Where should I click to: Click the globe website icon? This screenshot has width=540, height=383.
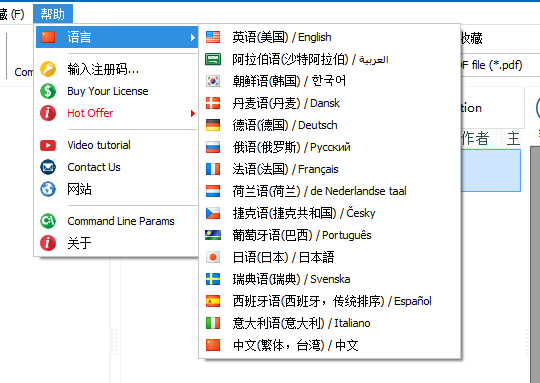pos(48,189)
